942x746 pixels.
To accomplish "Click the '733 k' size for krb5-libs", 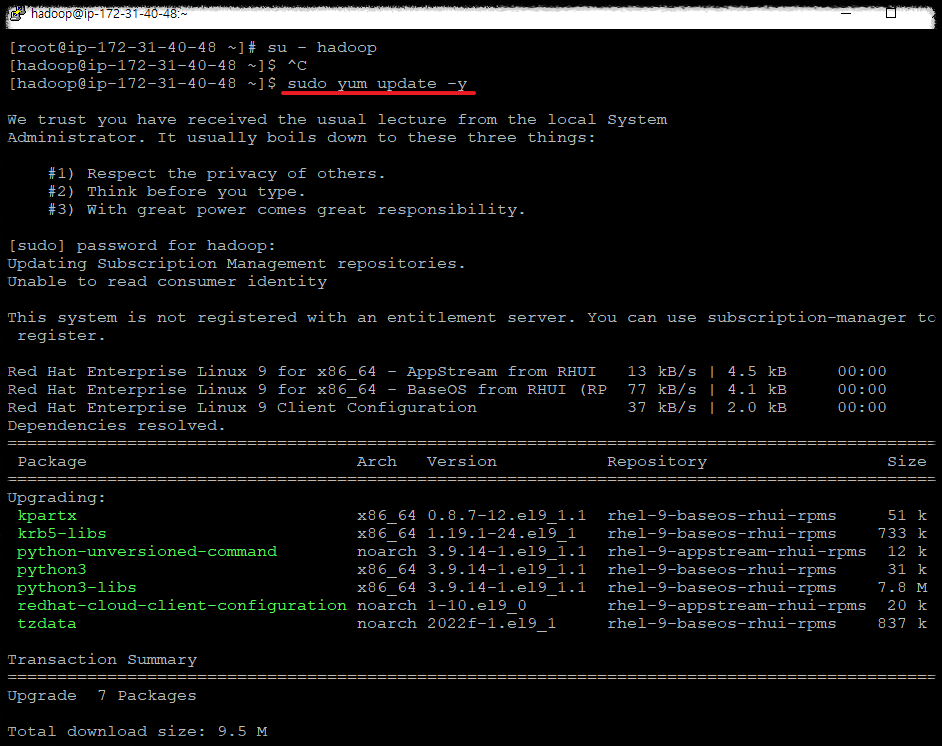I will click(902, 534).
